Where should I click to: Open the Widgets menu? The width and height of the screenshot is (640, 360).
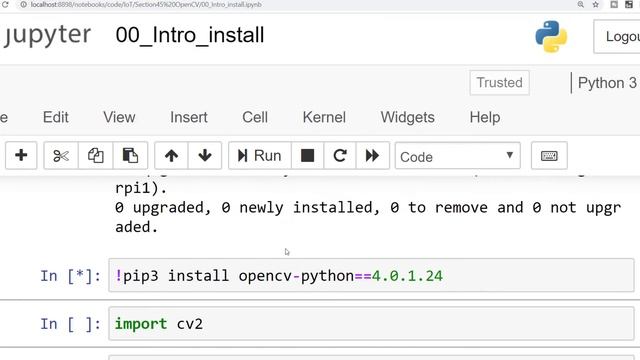[407, 118]
